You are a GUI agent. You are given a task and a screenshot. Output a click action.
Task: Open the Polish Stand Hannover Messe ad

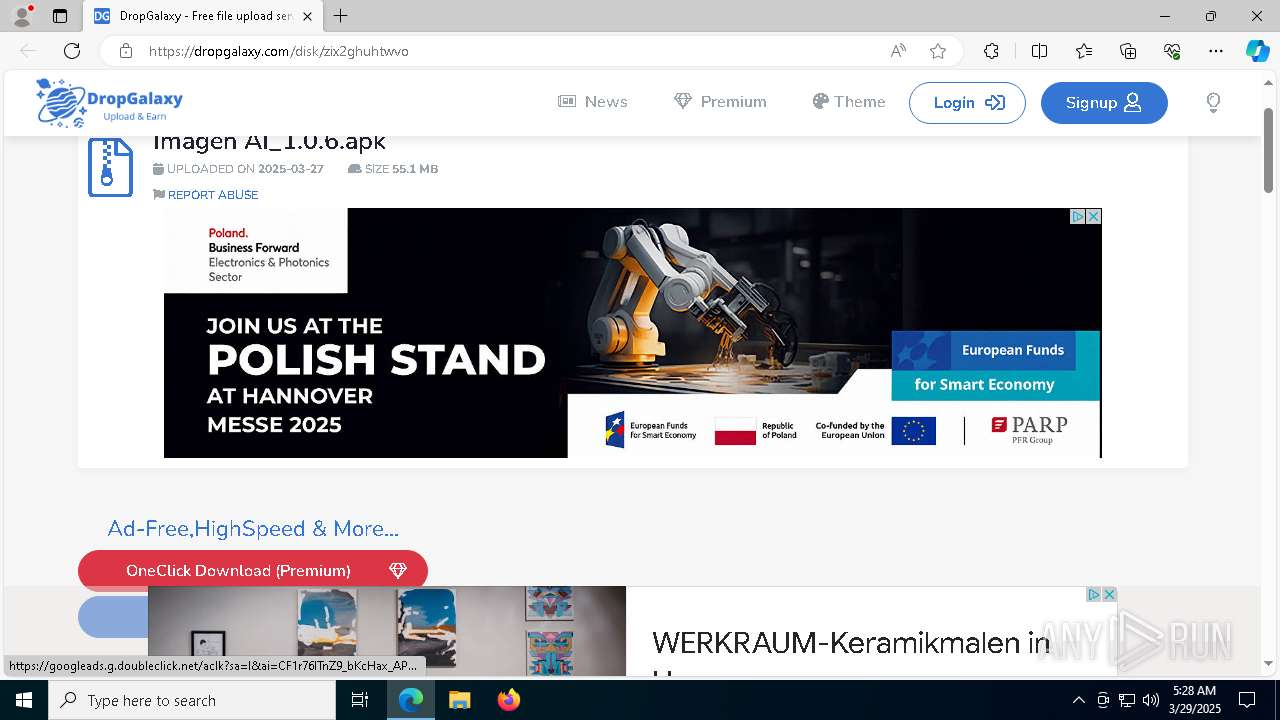[632, 333]
